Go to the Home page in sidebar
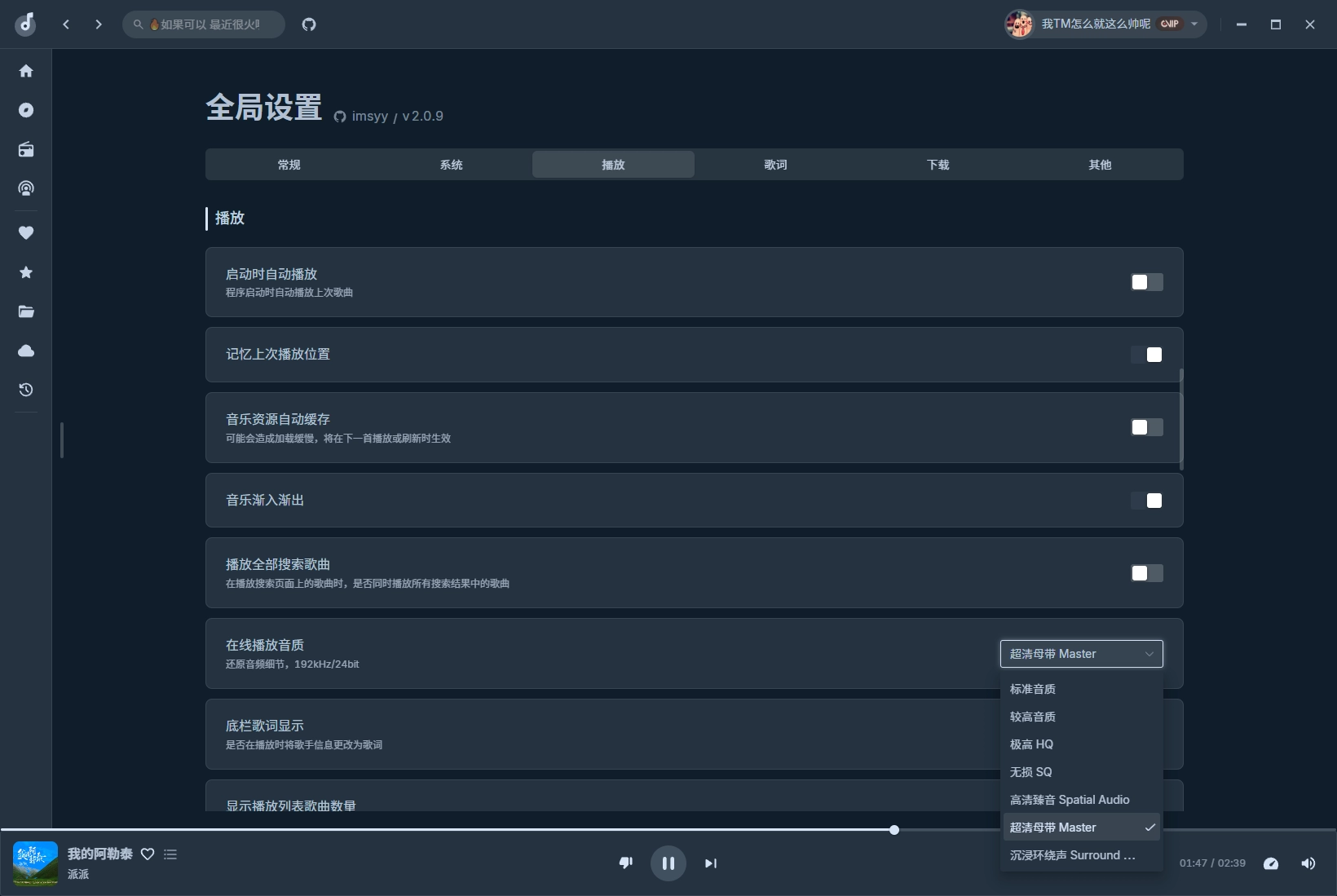 click(x=26, y=71)
